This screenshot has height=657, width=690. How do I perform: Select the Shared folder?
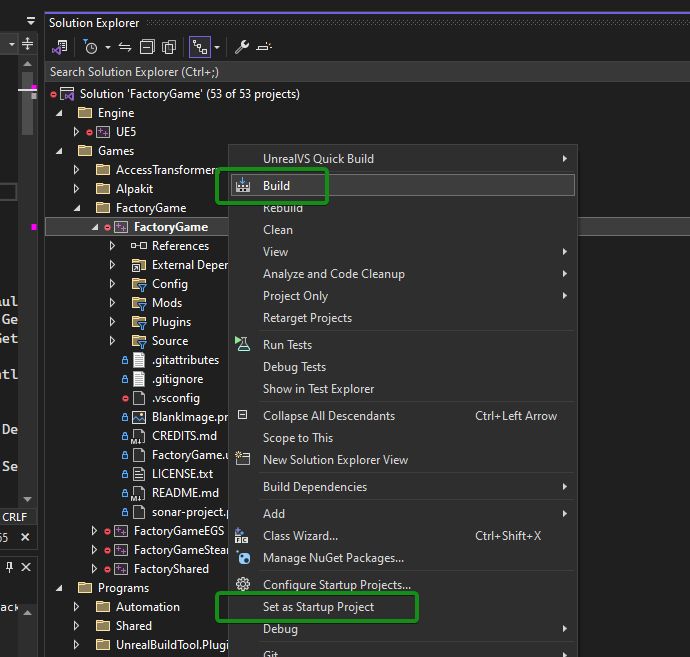tap(133, 626)
